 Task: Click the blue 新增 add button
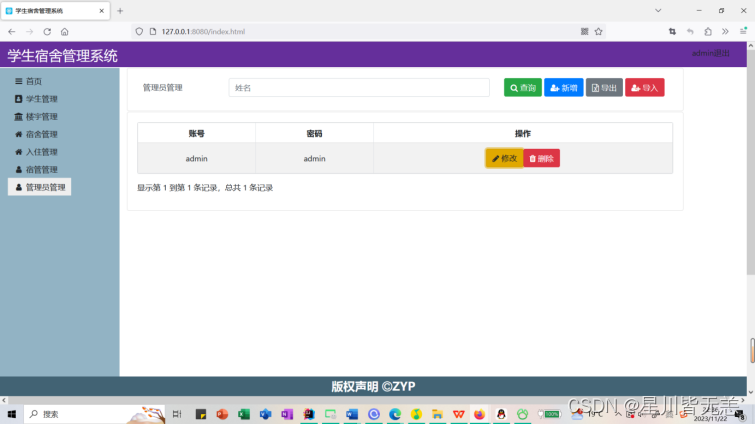pos(564,88)
